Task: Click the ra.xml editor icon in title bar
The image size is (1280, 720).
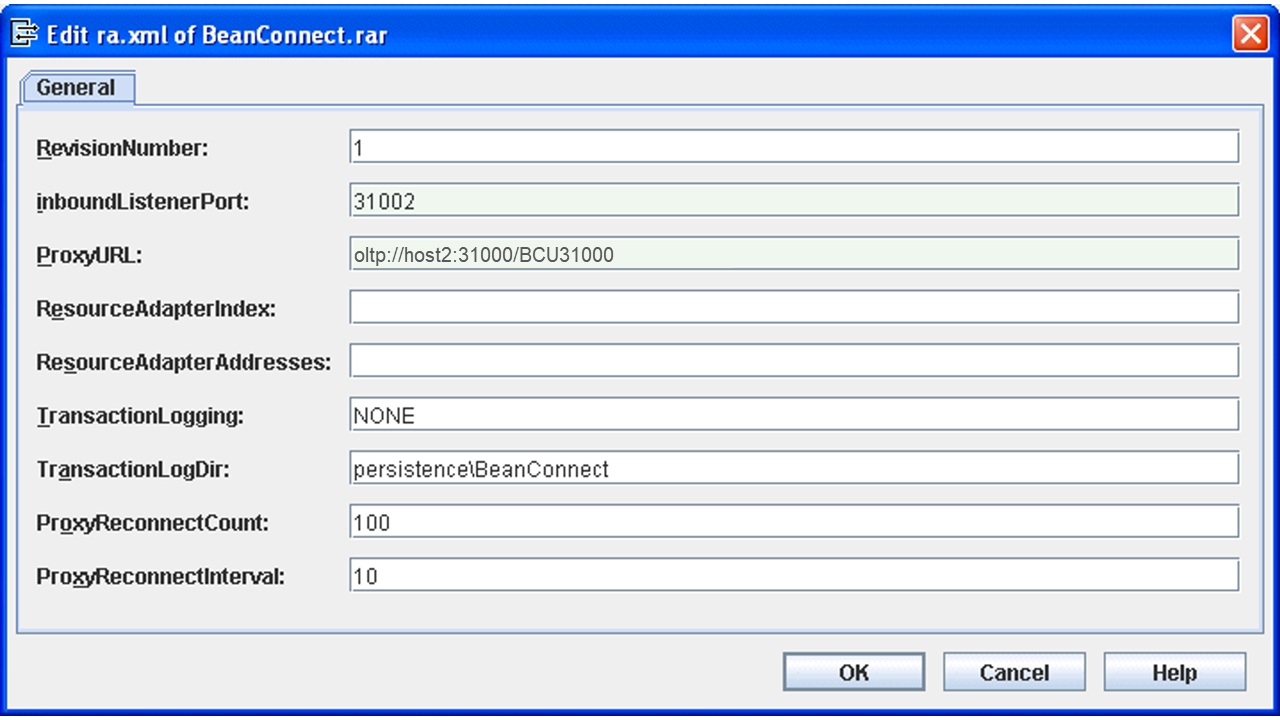Action: (x=24, y=34)
